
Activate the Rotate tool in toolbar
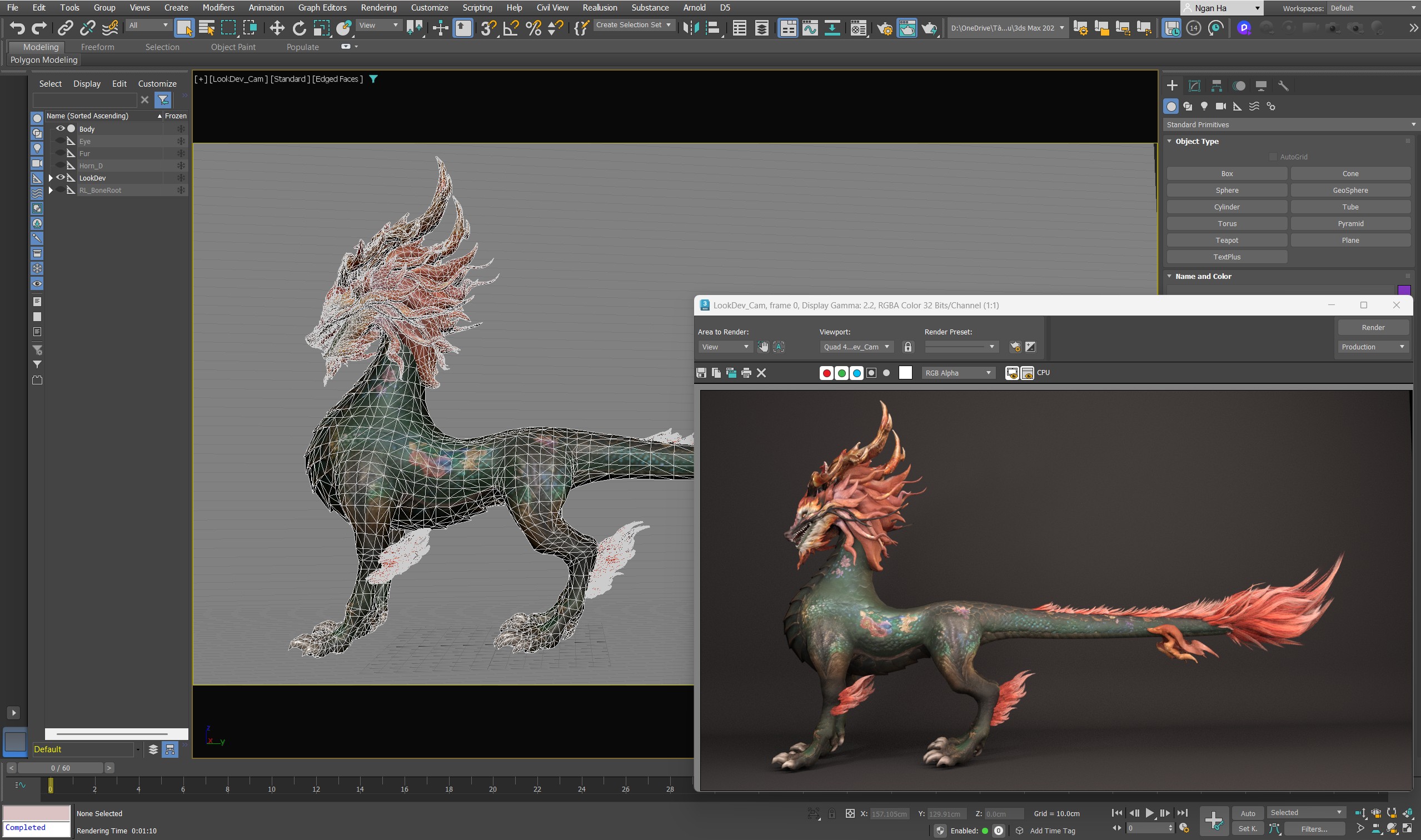point(299,28)
